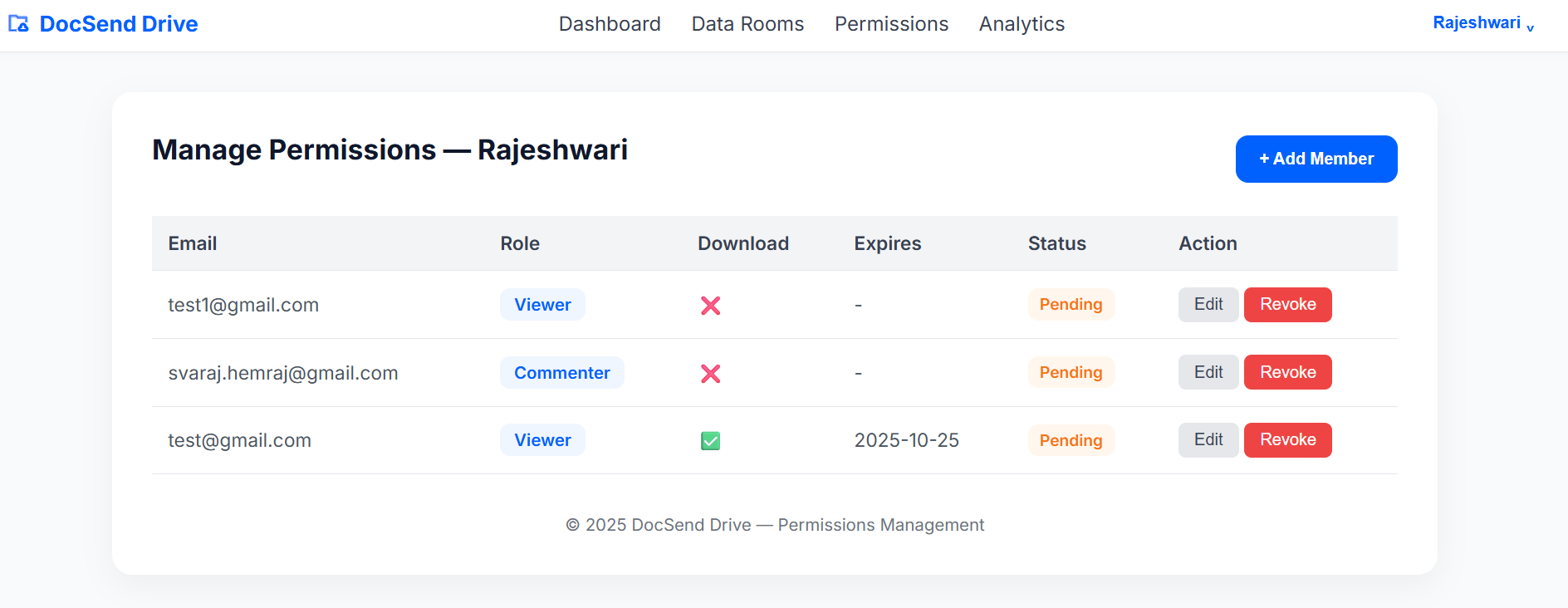The width and height of the screenshot is (1568, 608).
Task: Revoke access for svaraj.hemraj@gmail.com
Action: 1287,372
